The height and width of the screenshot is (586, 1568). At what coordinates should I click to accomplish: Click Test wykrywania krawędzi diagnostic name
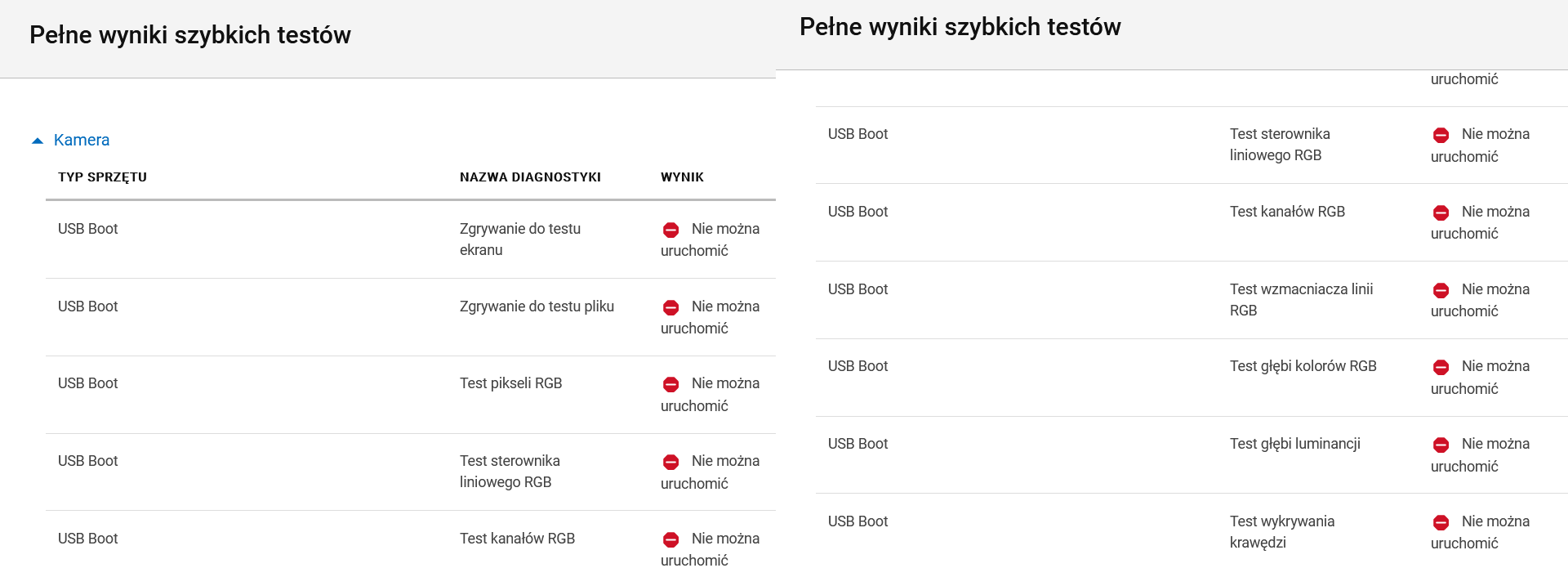pyautogui.click(x=1282, y=532)
